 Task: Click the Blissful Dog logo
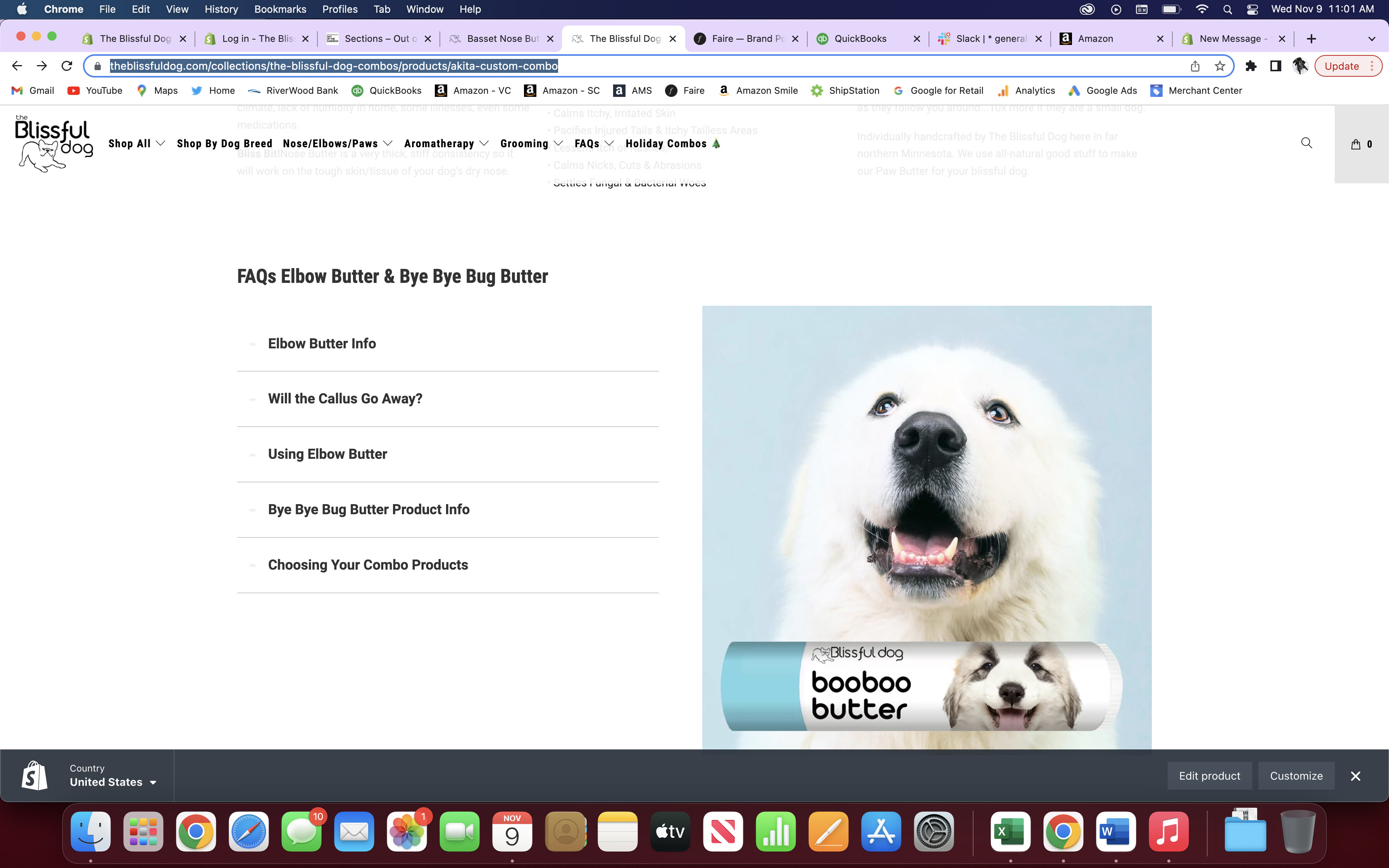54,143
